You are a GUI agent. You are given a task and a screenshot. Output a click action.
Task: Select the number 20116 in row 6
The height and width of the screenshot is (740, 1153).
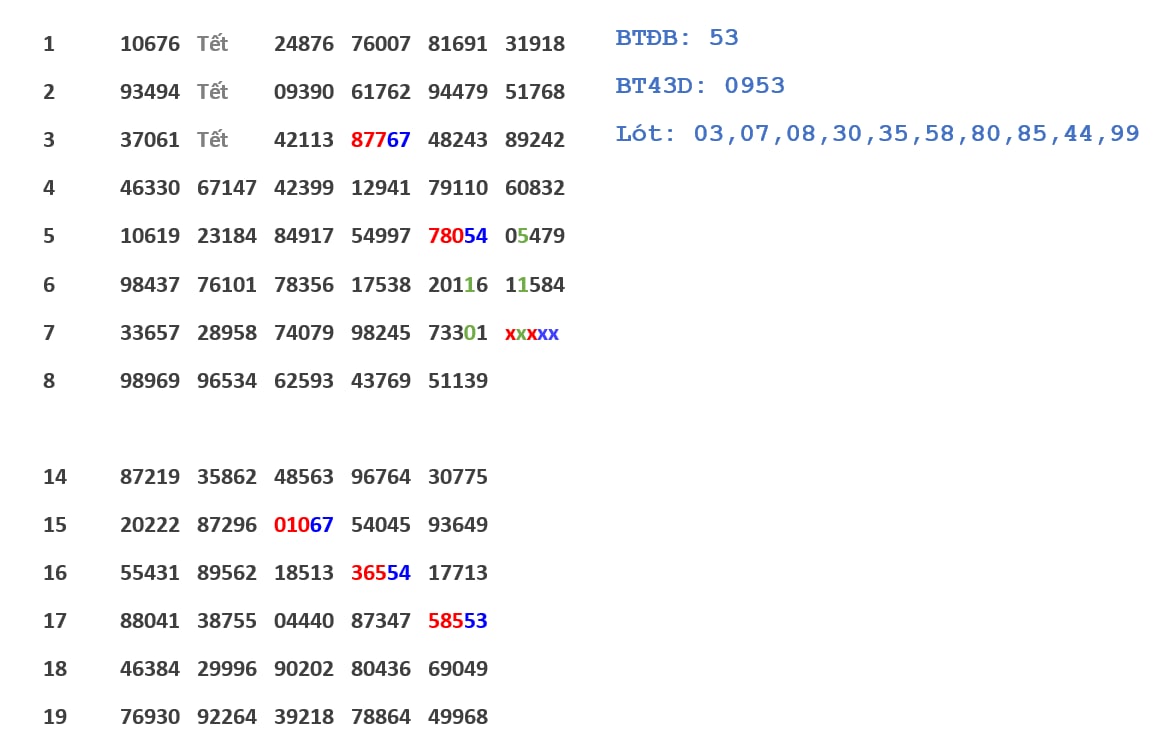(x=457, y=285)
